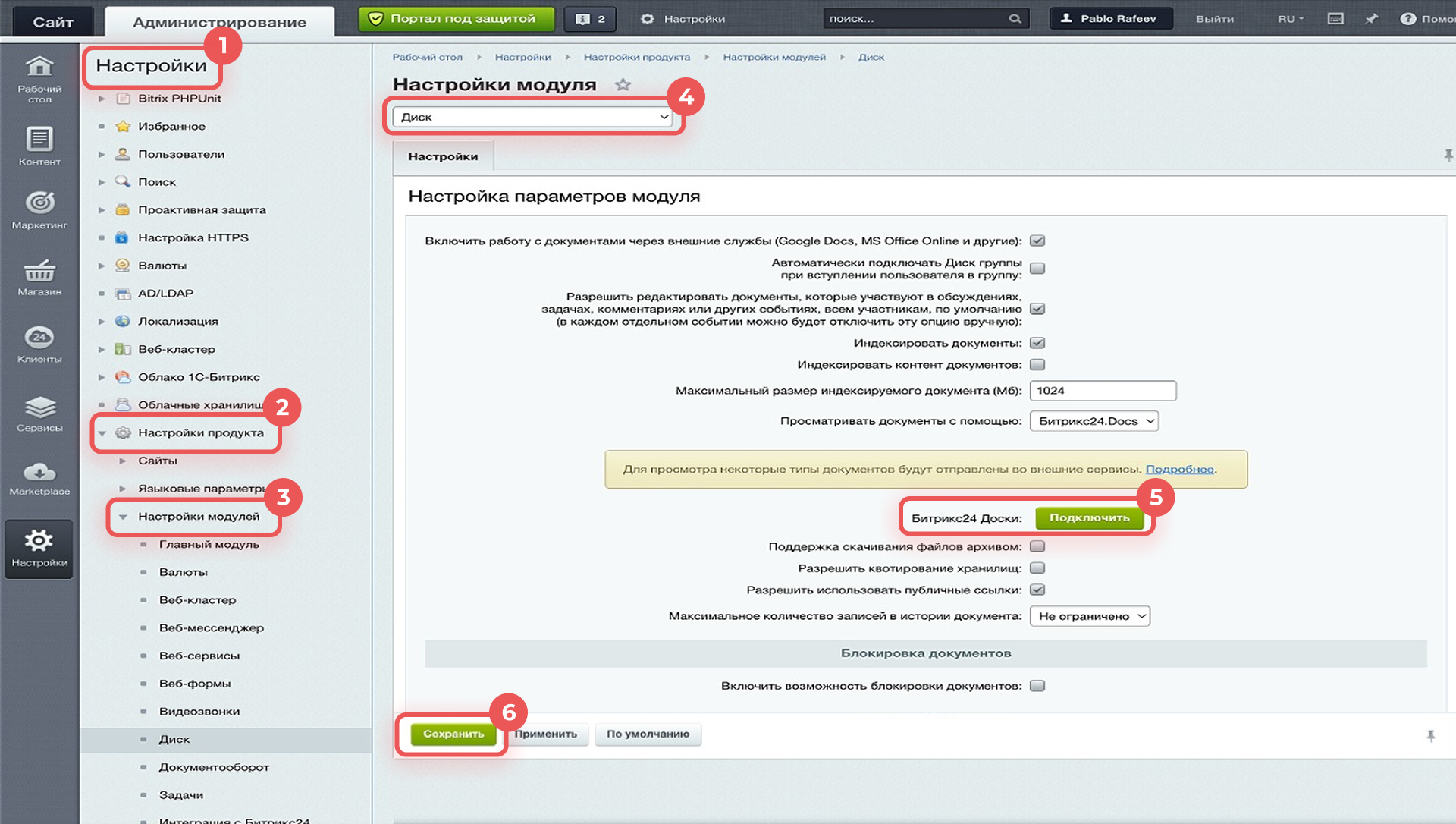Open the Битрикс24.Docs viewer dropdown
The height and width of the screenshot is (824, 1456).
[1094, 421]
